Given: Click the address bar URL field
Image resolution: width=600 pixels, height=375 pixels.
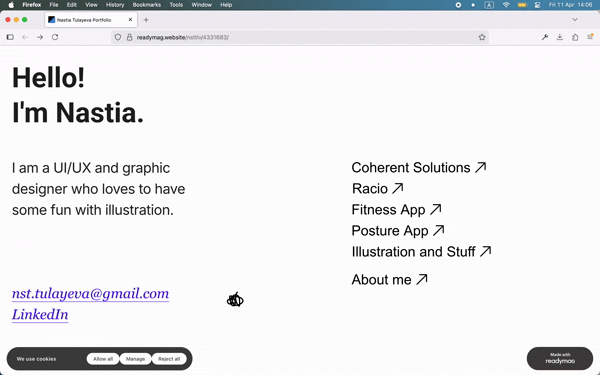Looking at the screenshot, I should [x=300, y=37].
